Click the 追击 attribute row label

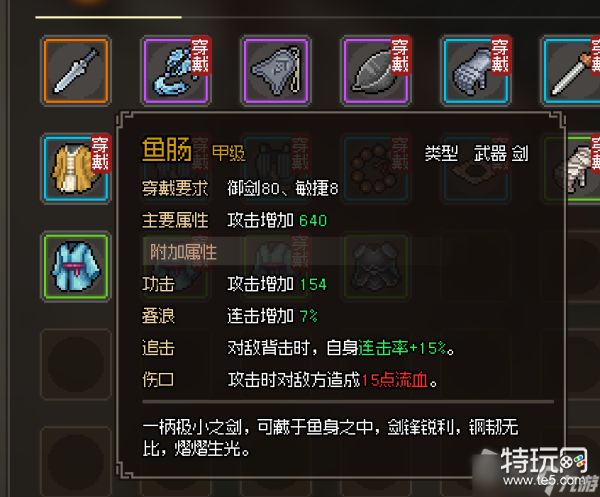158,348
